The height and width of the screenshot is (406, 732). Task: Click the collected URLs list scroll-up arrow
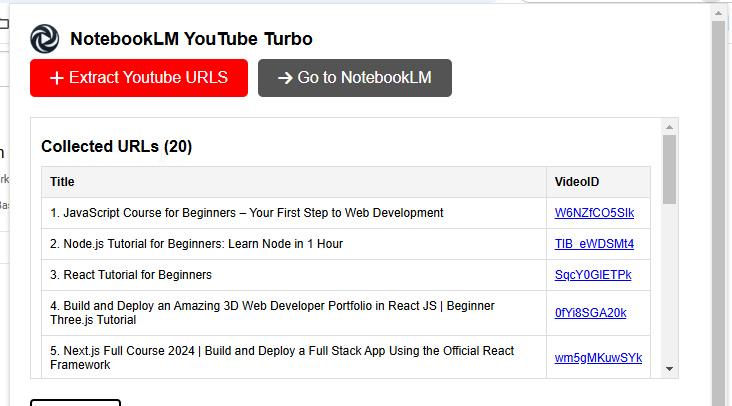point(669,127)
